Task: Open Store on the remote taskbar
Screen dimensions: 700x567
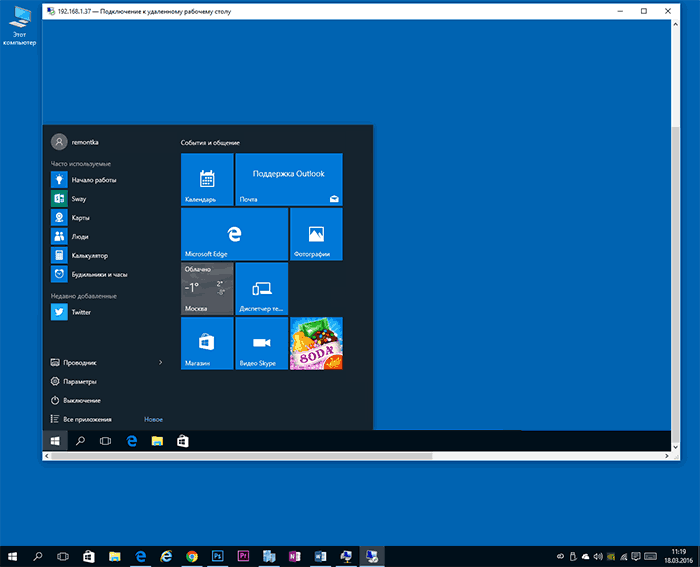Action: [183, 441]
